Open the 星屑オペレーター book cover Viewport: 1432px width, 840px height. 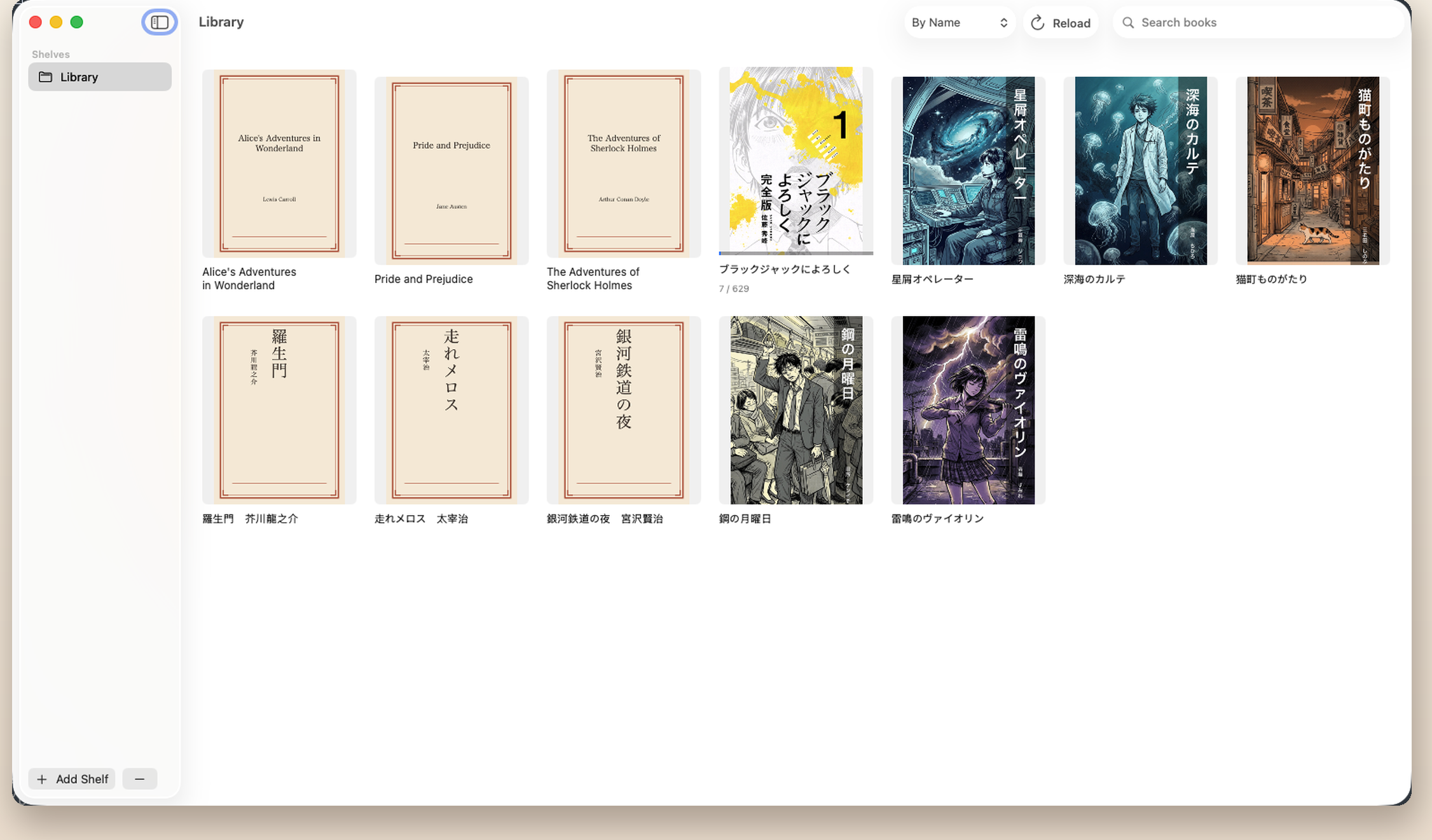(968, 170)
